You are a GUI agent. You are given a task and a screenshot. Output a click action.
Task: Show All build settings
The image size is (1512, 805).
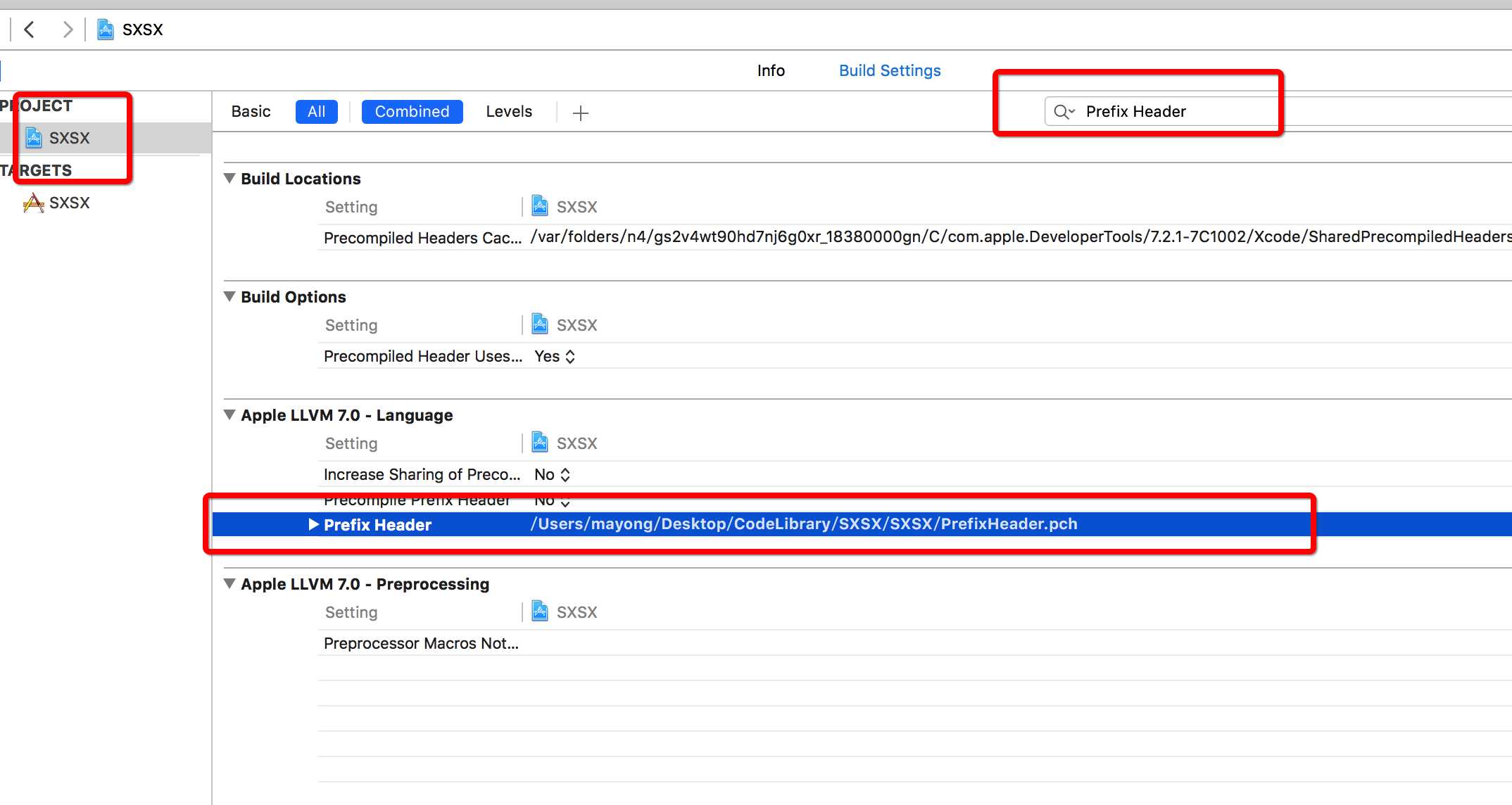pyautogui.click(x=317, y=111)
